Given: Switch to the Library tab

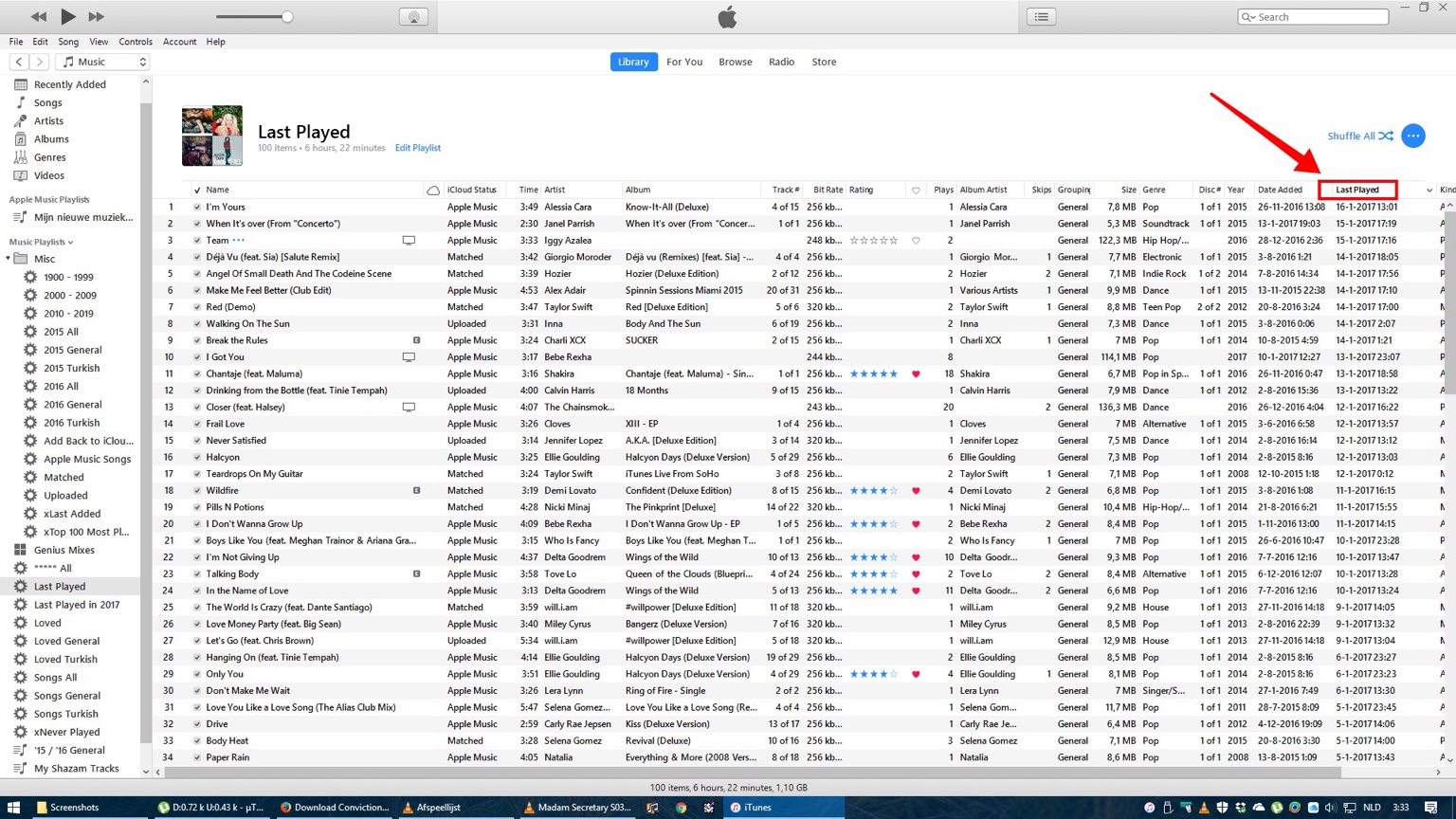Looking at the screenshot, I should [633, 62].
